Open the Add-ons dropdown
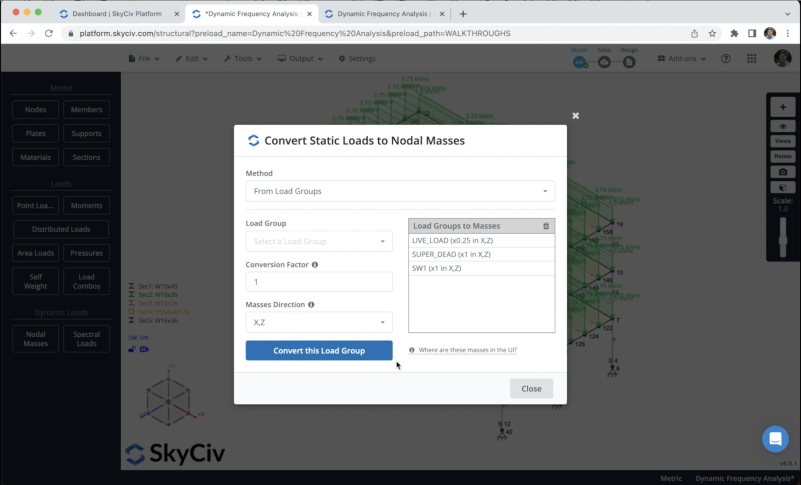This screenshot has height=485, width=801. click(x=681, y=59)
